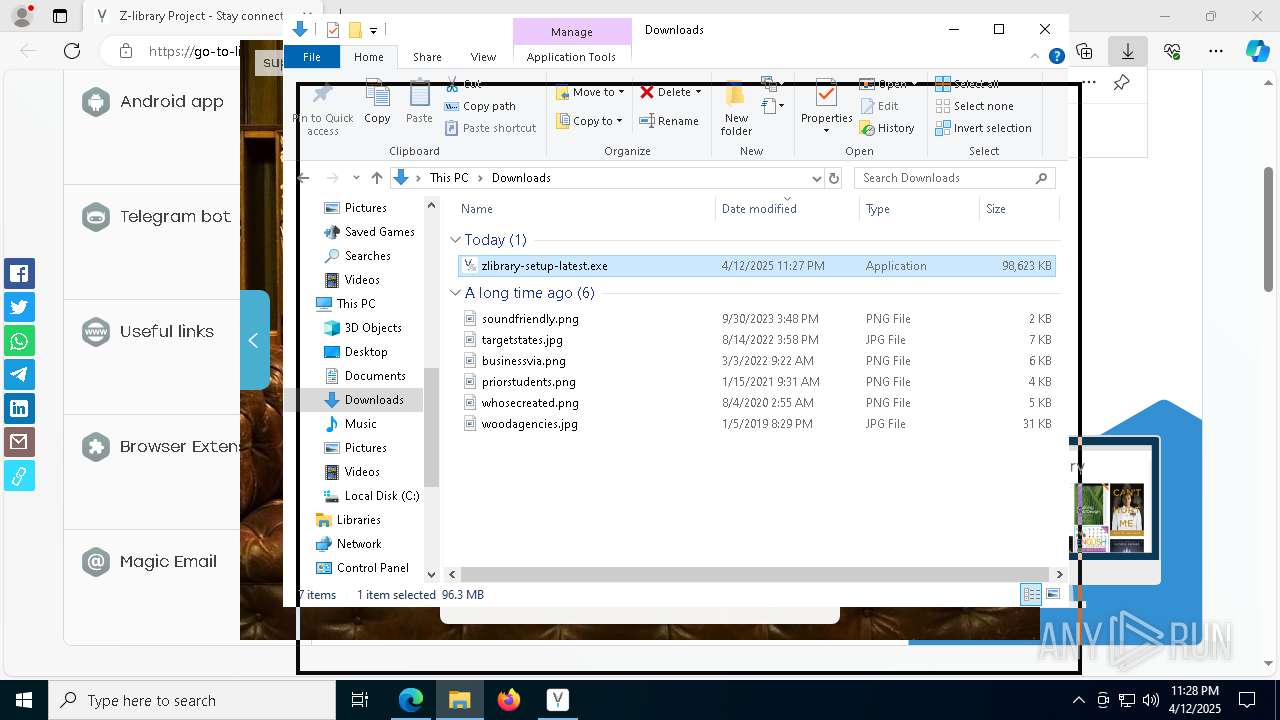Click This PC in address bar
The image size is (1280, 720).
pyautogui.click(x=449, y=178)
